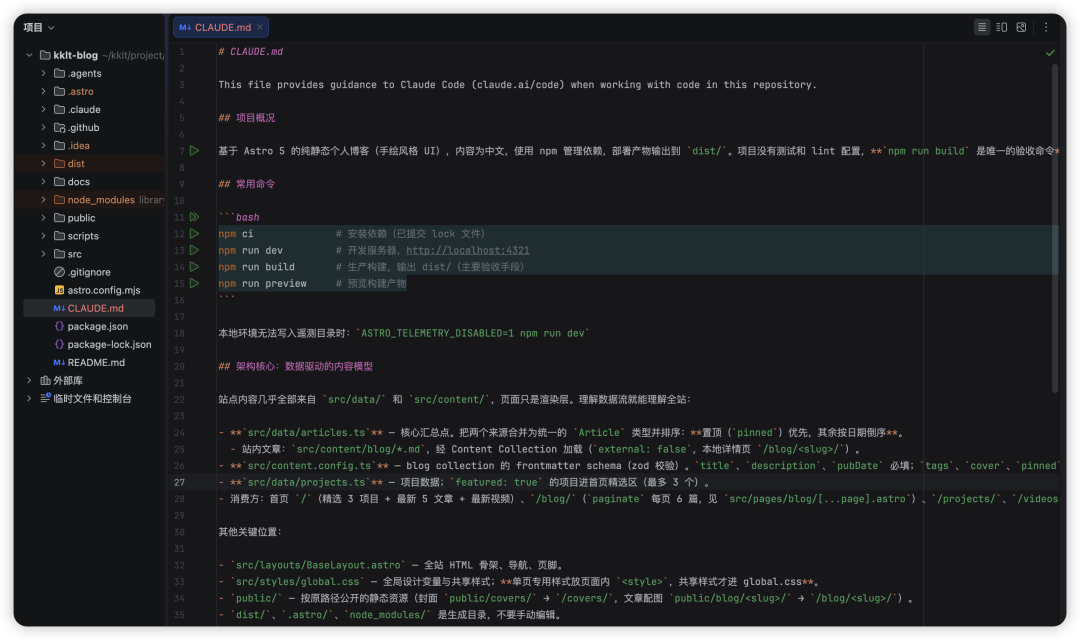
Task: Click the JSON icon of package.json
Action: (x=59, y=326)
